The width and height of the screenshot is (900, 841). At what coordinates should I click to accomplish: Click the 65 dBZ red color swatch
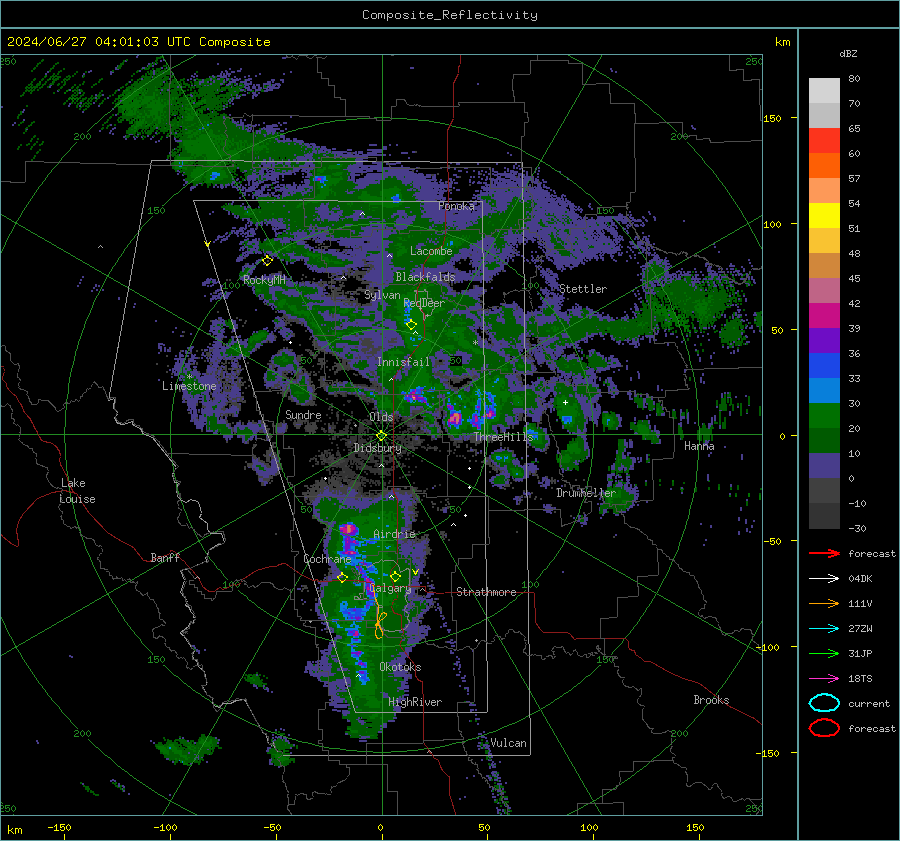824,140
